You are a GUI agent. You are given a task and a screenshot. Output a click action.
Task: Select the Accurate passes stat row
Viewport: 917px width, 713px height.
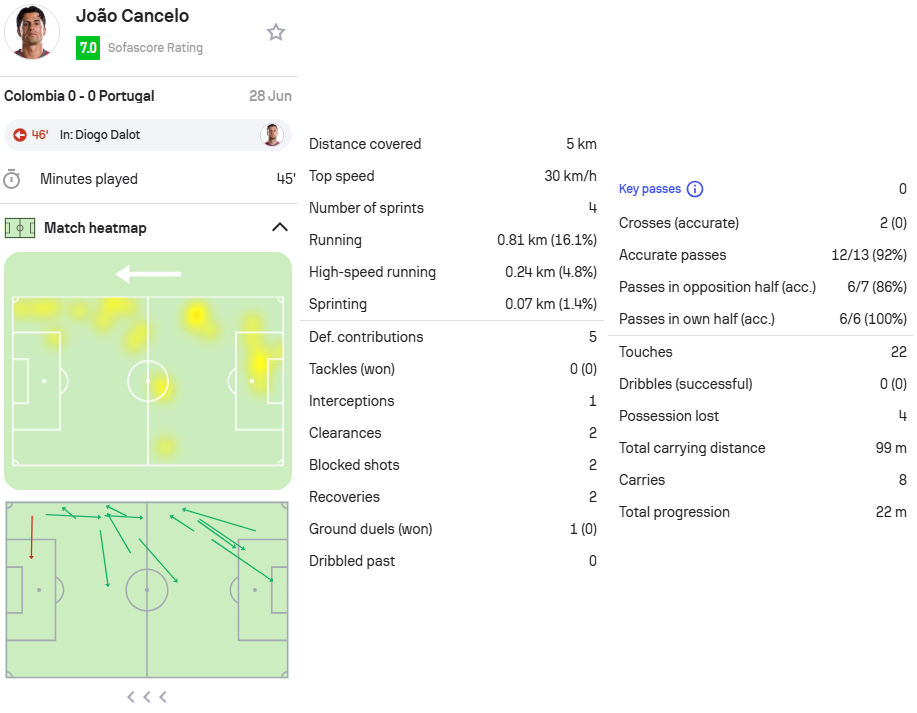[x=763, y=255]
